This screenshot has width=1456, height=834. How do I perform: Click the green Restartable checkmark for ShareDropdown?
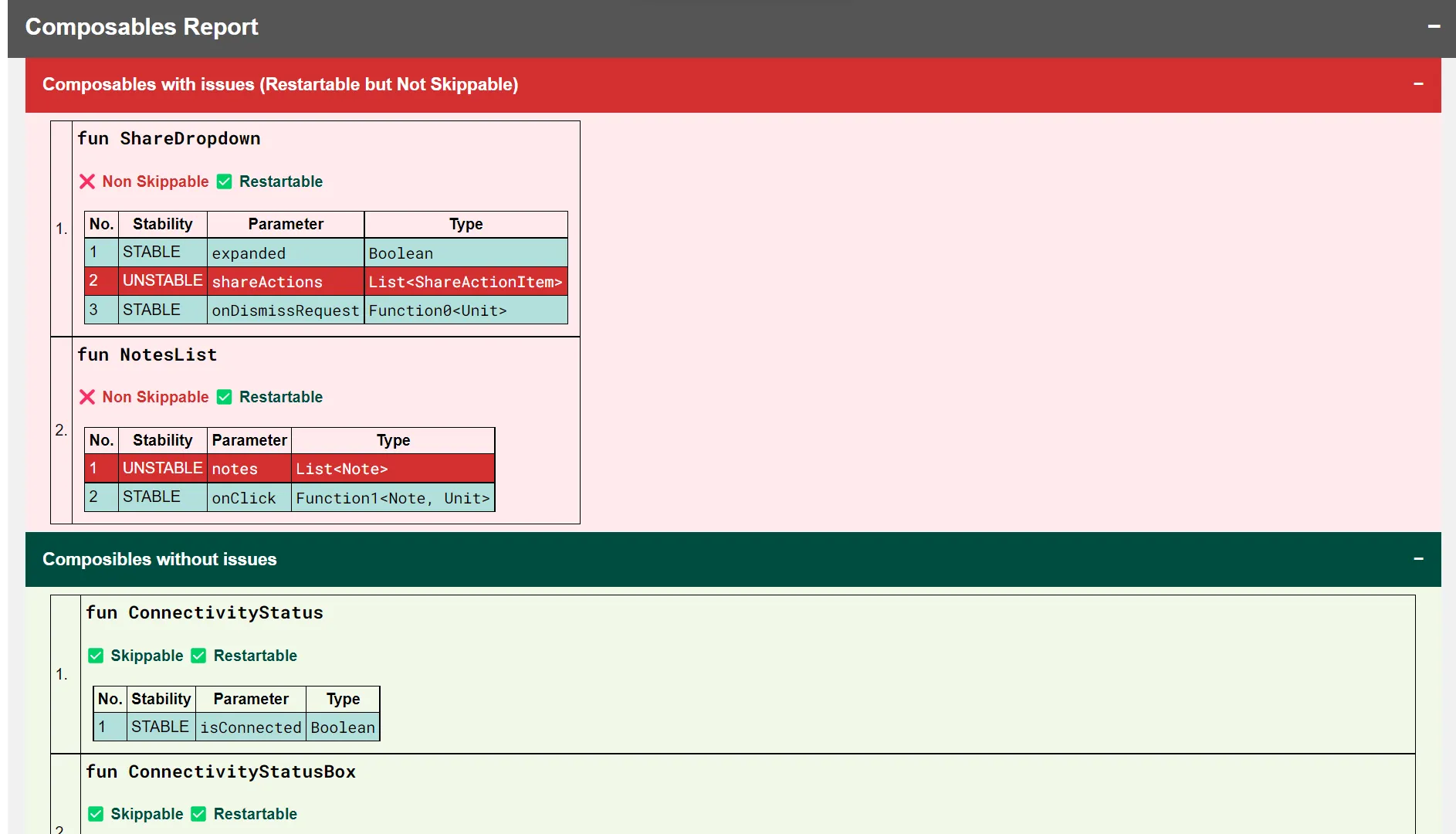(x=224, y=181)
